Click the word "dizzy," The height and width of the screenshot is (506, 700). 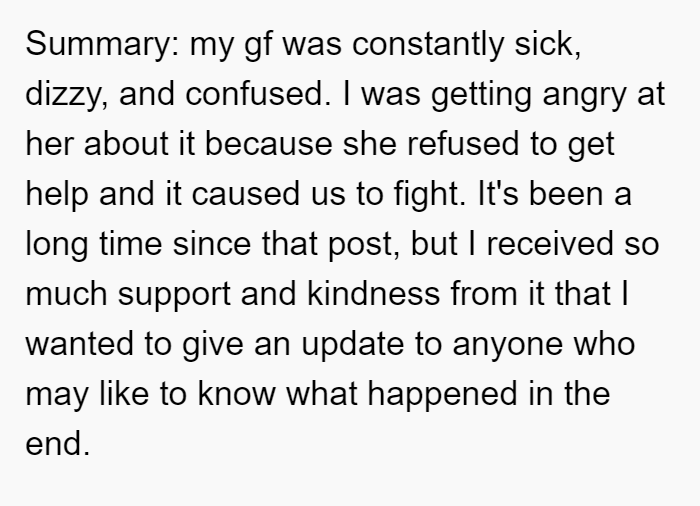67,94
